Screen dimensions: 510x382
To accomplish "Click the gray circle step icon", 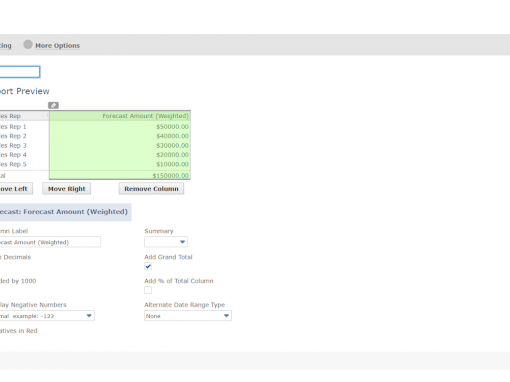I will (28, 45).
